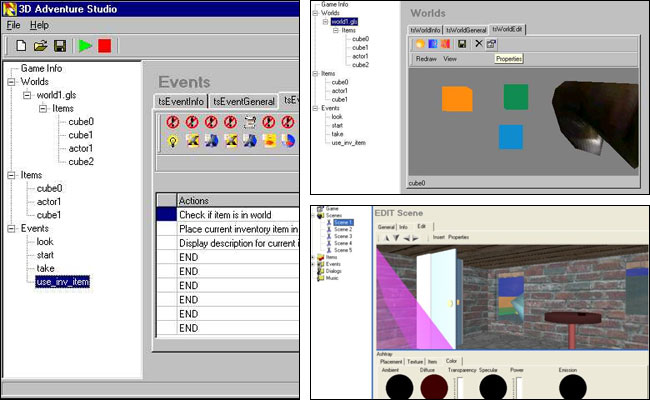
Task: Click the black X delete icon in Worlds toolbar
Action: click(x=477, y=44)
